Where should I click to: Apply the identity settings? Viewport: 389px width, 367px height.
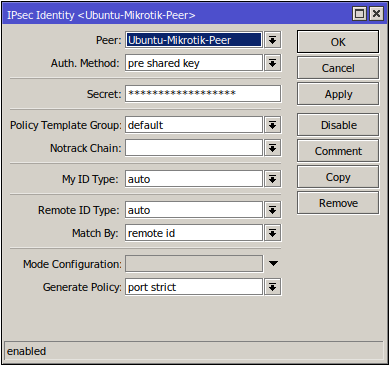[338, 94]
